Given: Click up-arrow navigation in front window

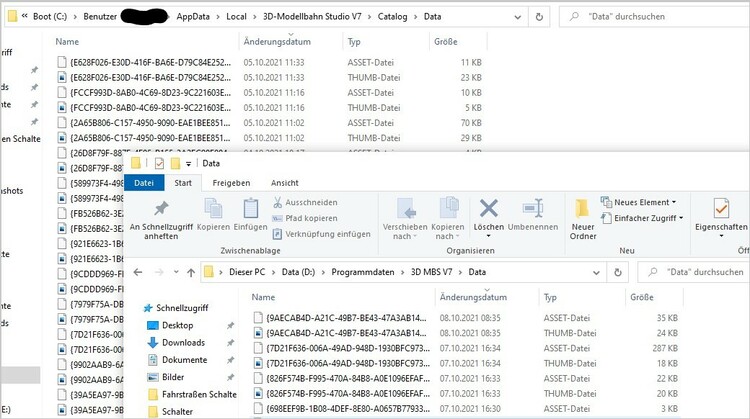Looking at the screenshot, I should [x=191, y=273].
